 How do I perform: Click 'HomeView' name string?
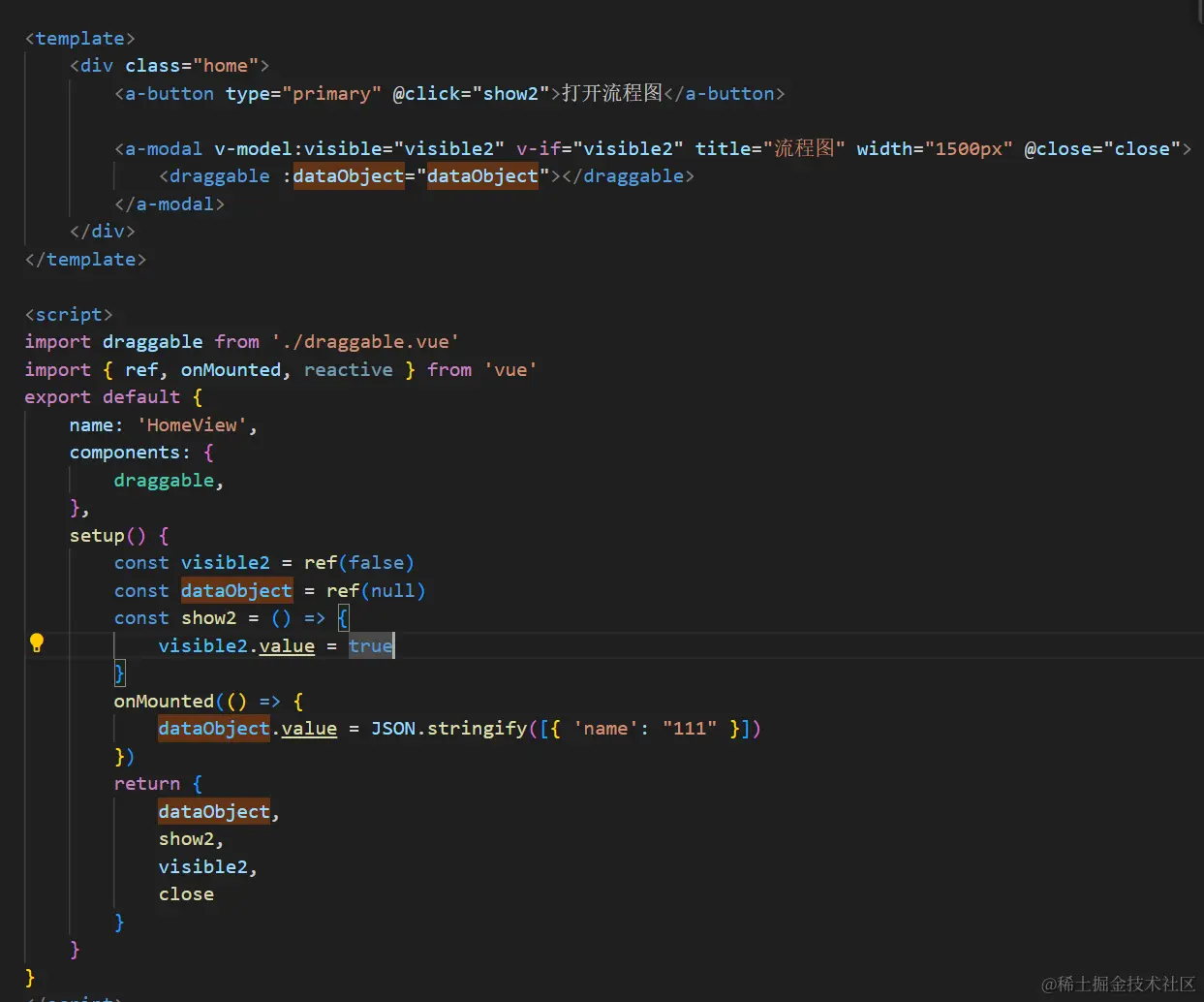point(192,425)
